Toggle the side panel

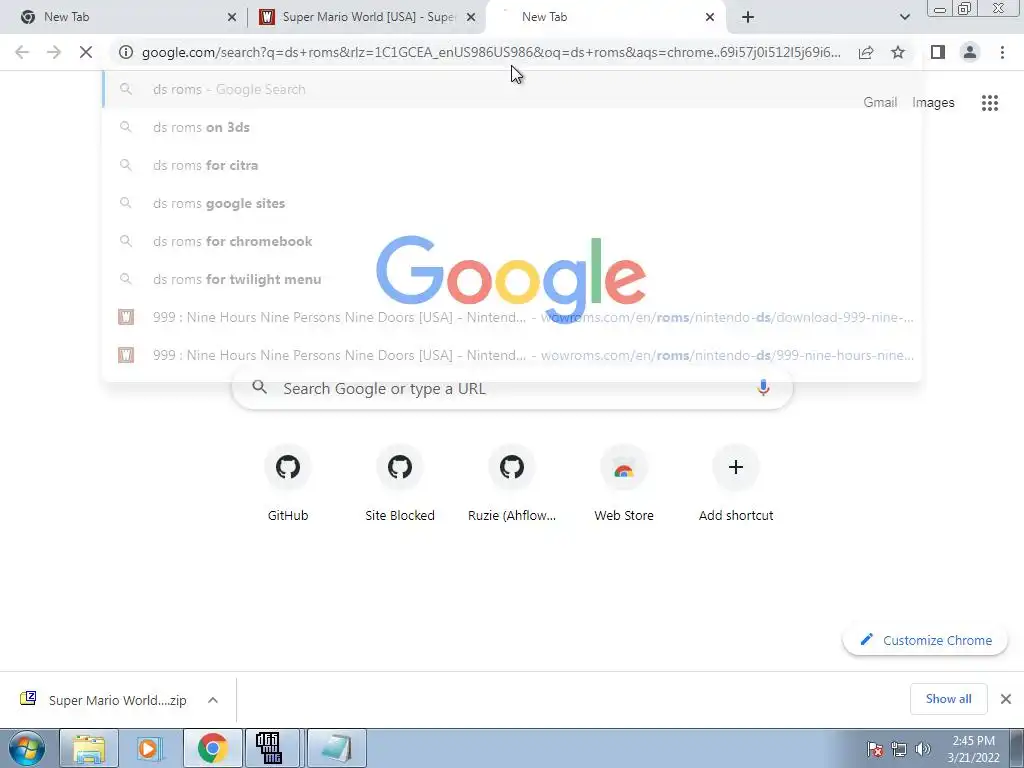pos(938,52)
